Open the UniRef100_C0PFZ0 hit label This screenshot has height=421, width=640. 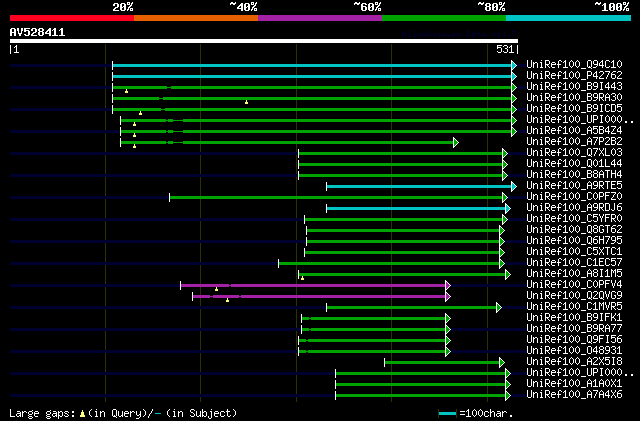574,196
